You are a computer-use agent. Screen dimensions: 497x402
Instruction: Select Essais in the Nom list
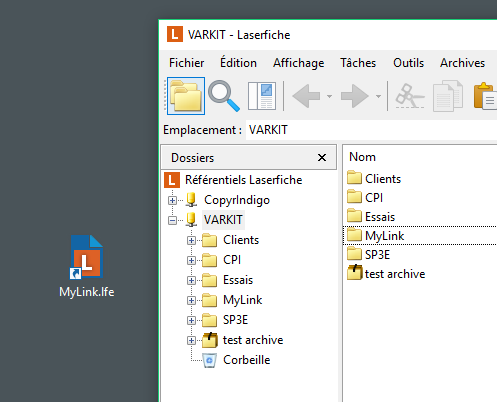(380, 217)
